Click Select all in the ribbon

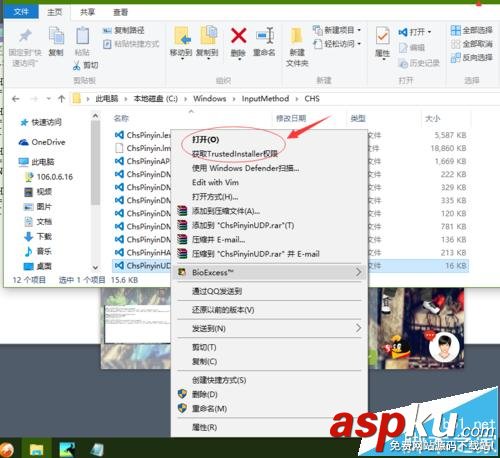point(471,30)
